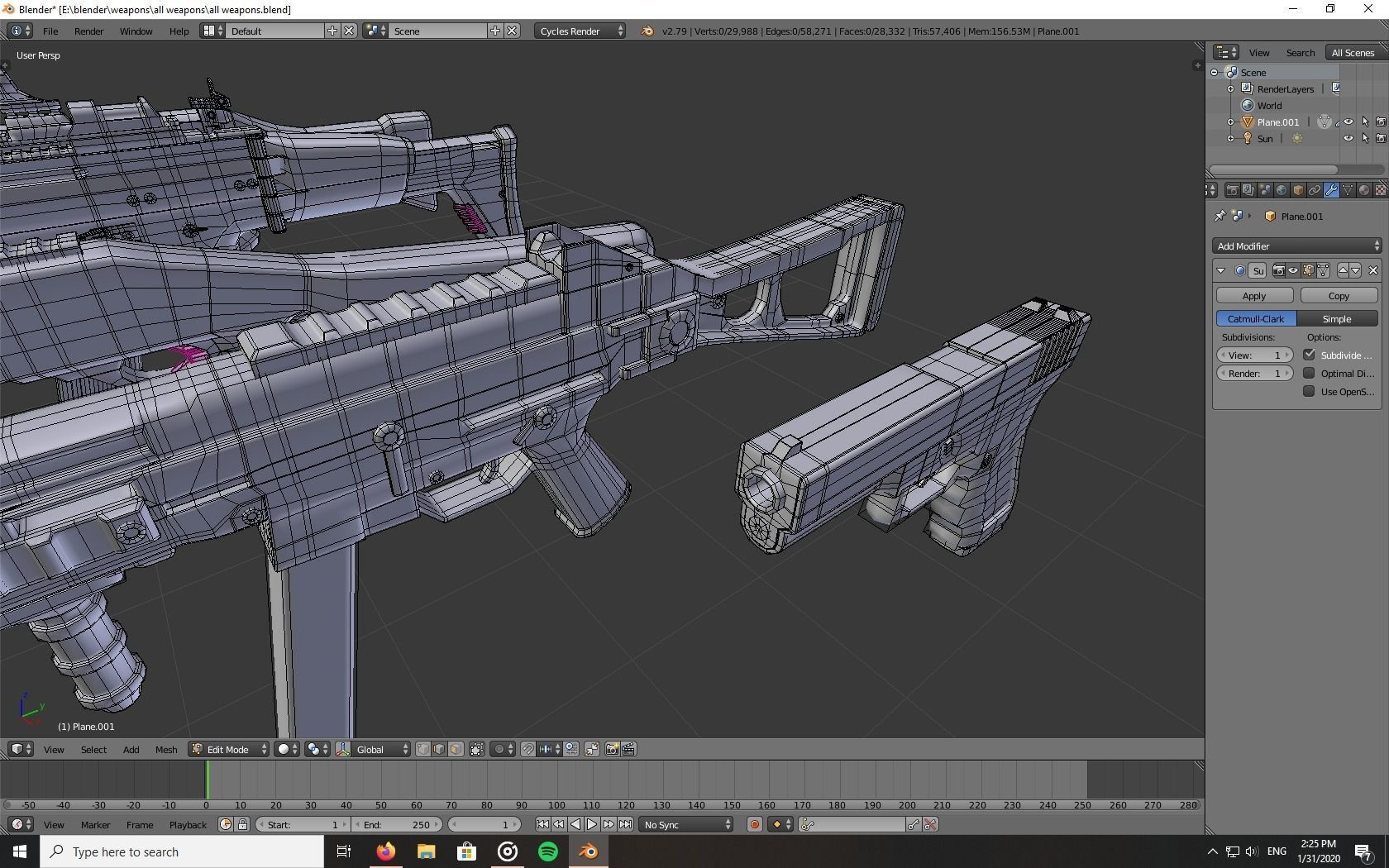Collapse the Subsurf modifier panel triangle
Image resolution: width=1389 pixels, height=868 pixels.
pyautogui.click(x=1221, y=270)
